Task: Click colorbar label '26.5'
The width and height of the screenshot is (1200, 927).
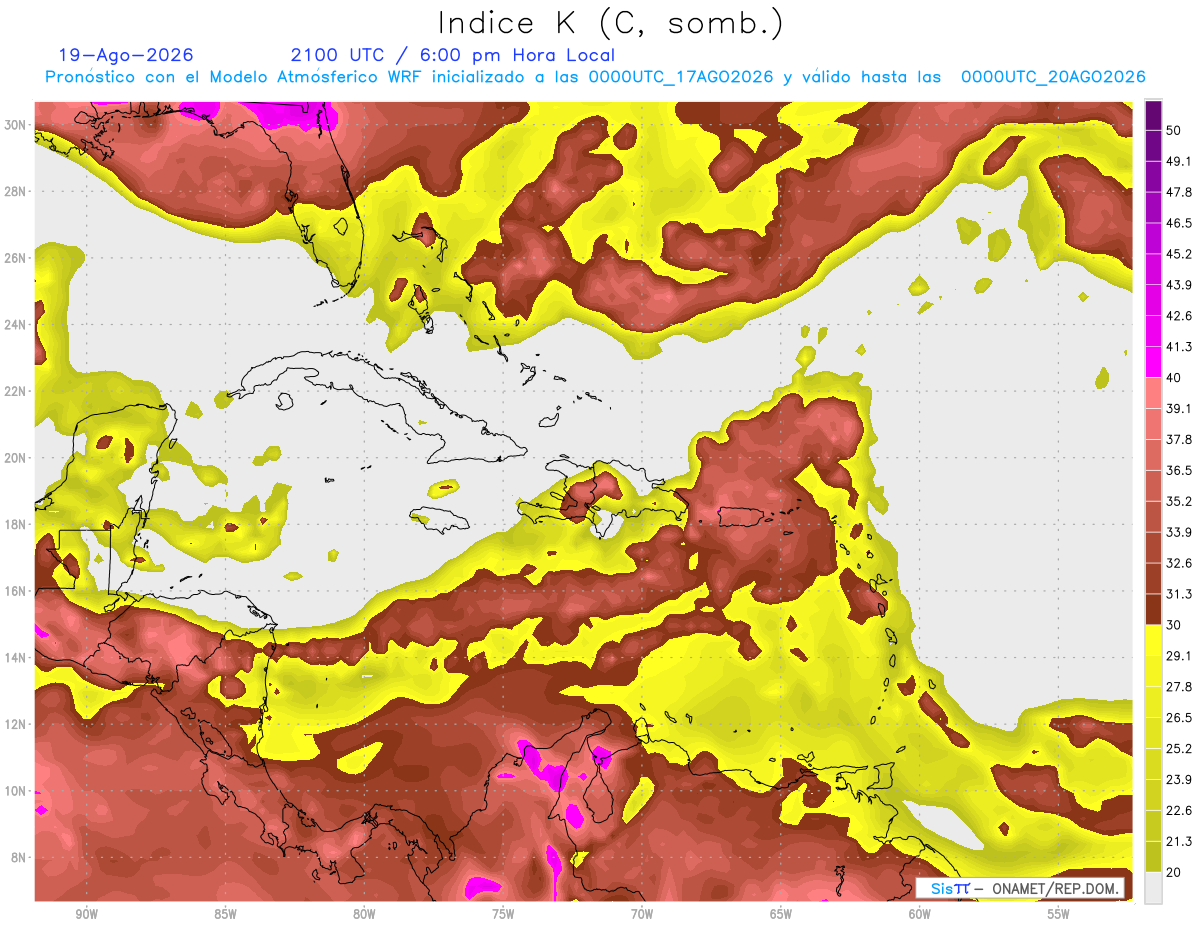Action: click(1179, 718)
